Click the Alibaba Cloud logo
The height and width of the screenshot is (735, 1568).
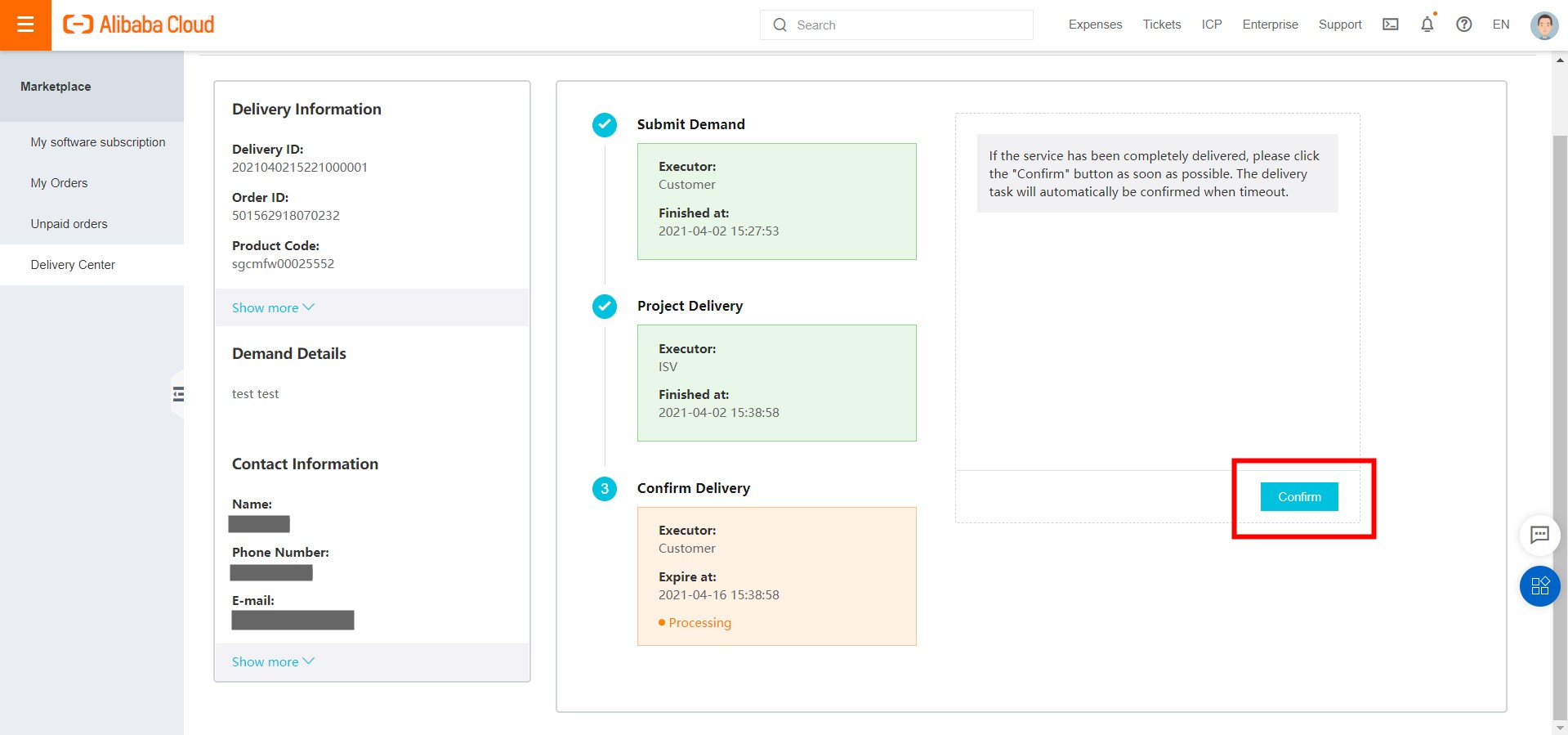coord(139,25)
